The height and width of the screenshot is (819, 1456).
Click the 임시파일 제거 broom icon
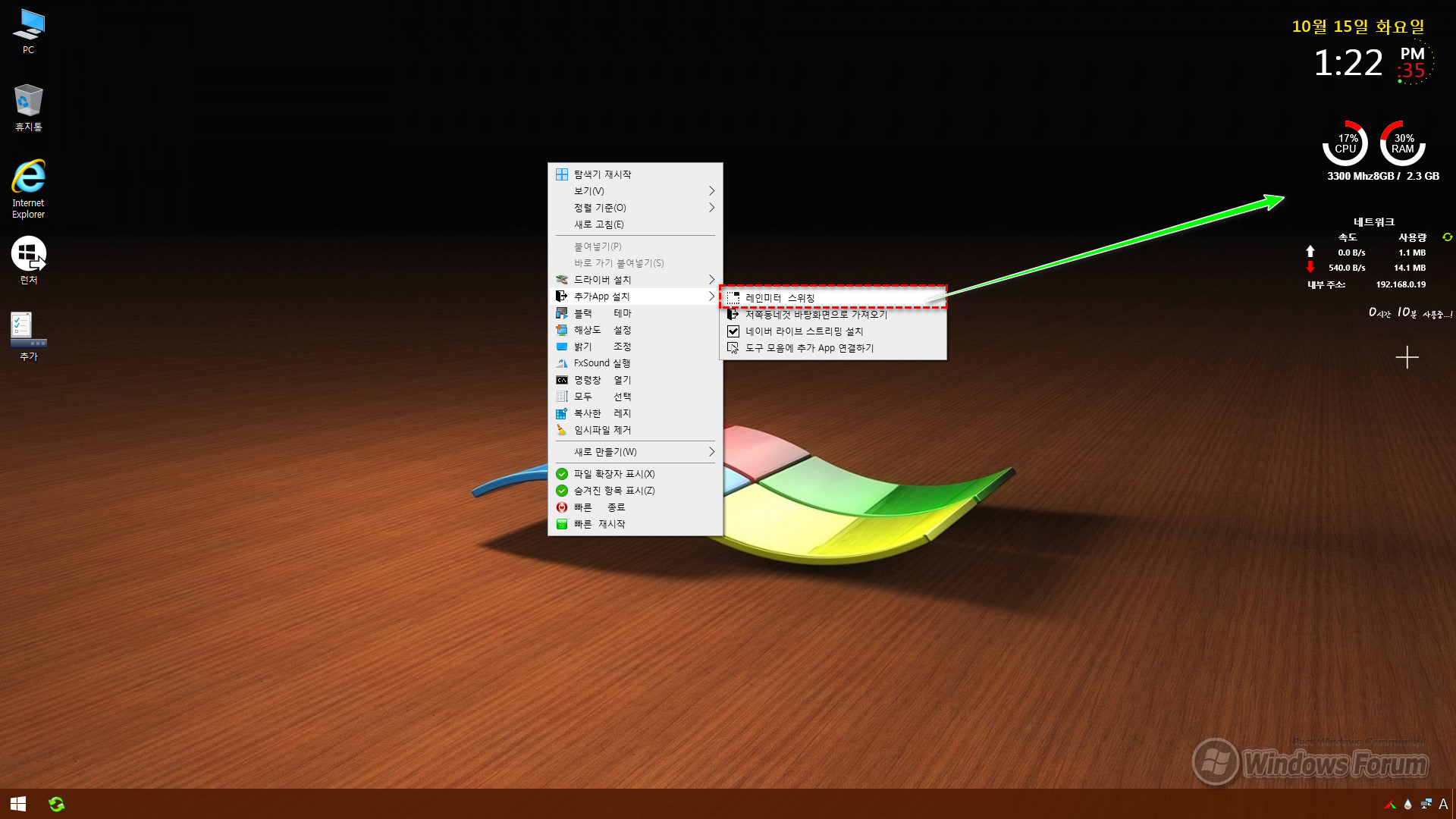[x=562, y=430]
